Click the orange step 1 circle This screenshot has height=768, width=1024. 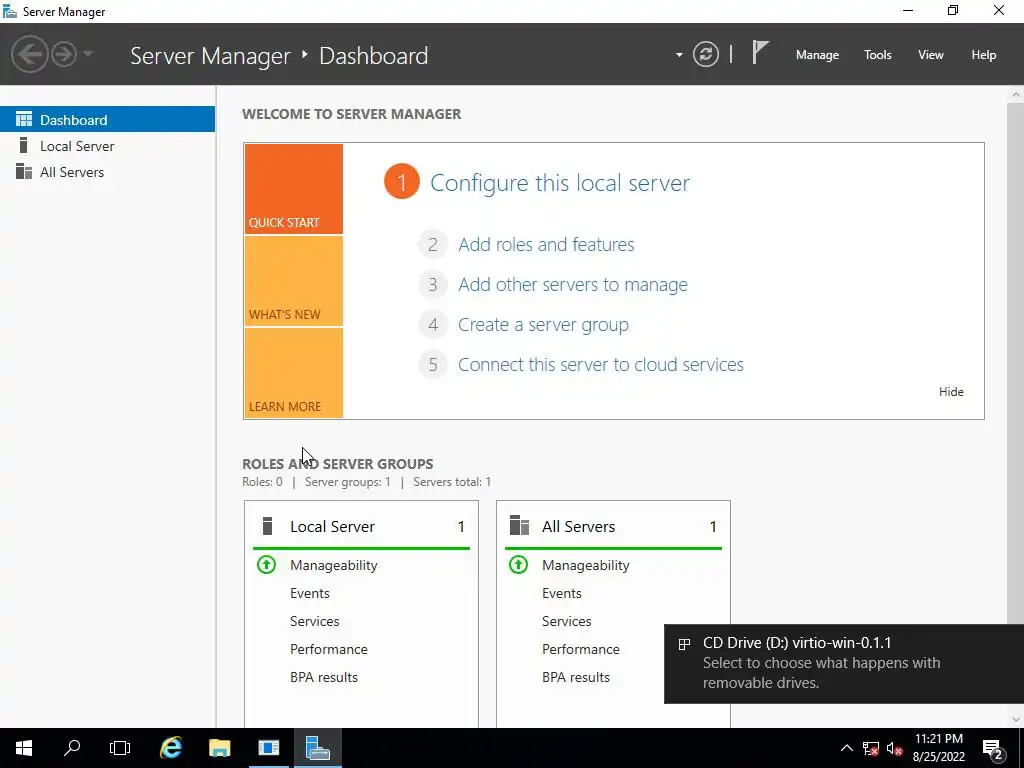tap(402, 182)
